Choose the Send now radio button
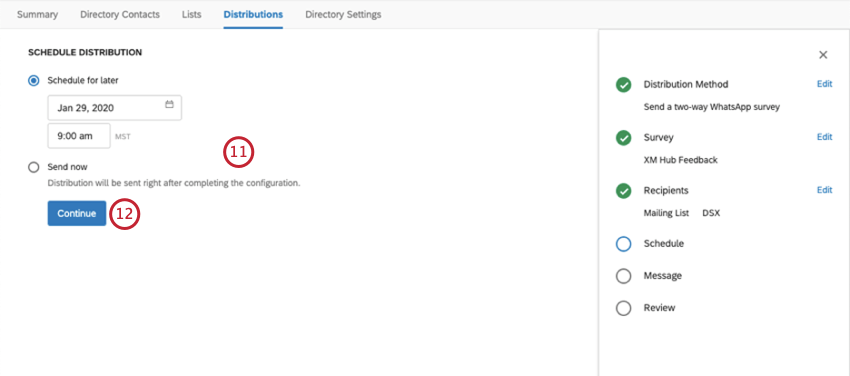Viewport: 850px width, 376px height. coord(34,167)
